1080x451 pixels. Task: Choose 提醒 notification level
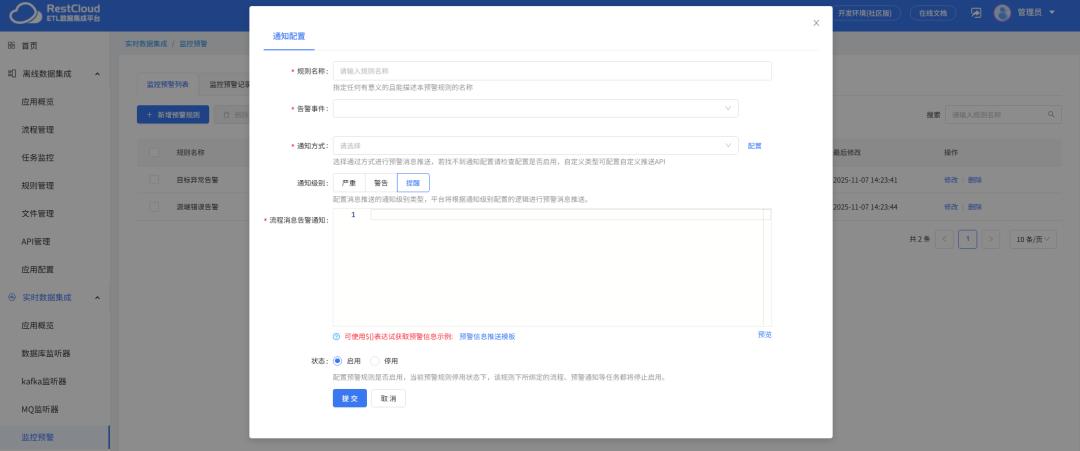(413, 183)
